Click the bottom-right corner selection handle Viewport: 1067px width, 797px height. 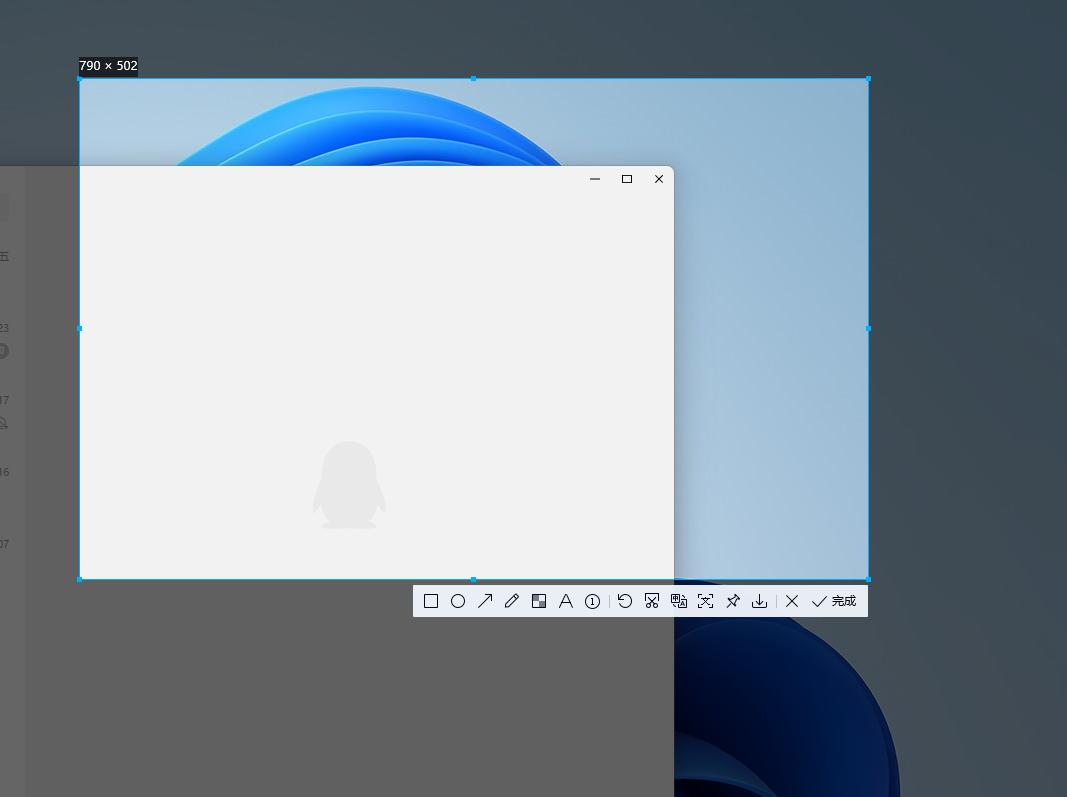tap(868, 579)
